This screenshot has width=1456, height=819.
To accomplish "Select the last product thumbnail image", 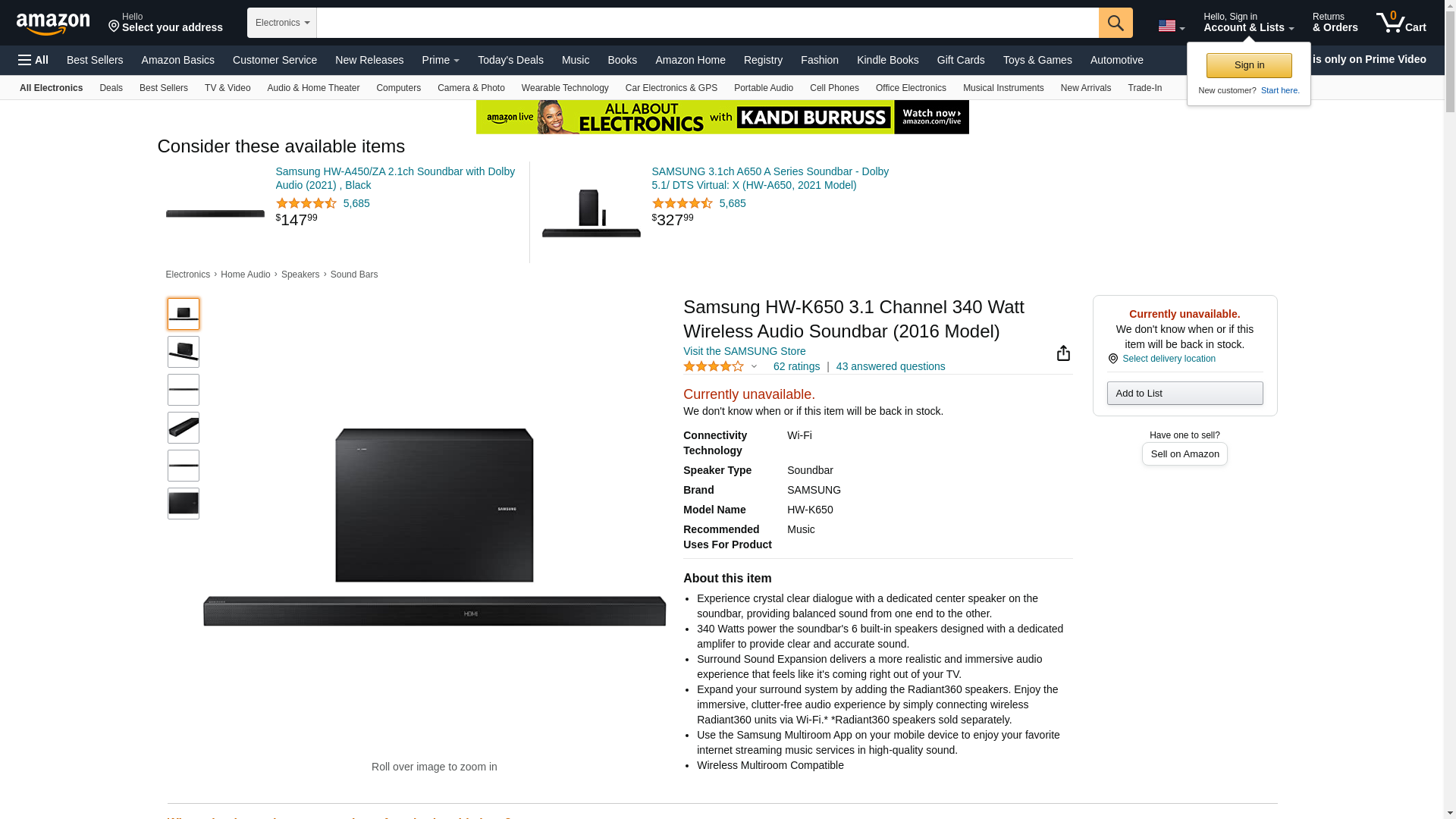I will (184, 504).
